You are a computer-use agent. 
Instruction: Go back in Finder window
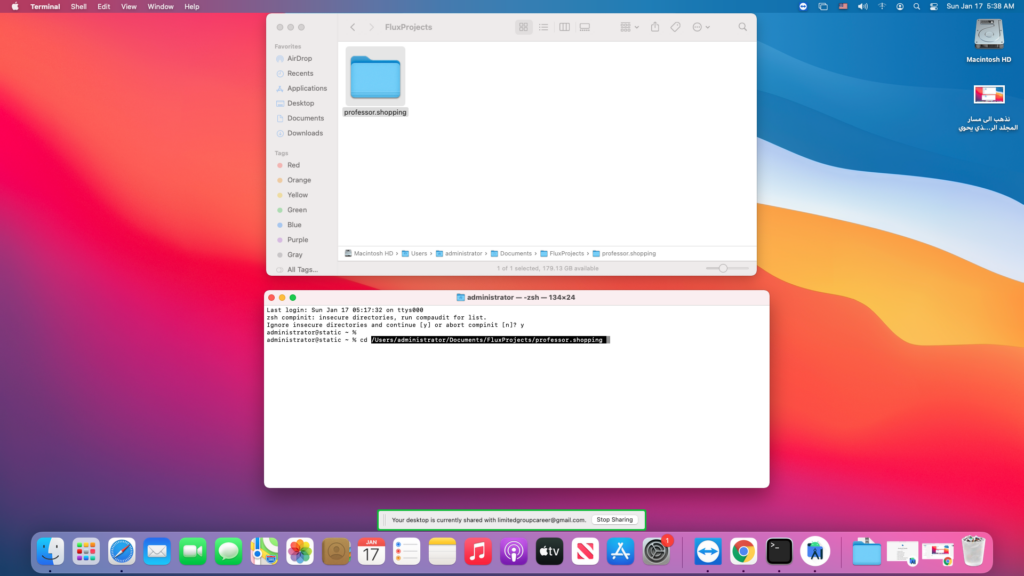tap(353, 27)
